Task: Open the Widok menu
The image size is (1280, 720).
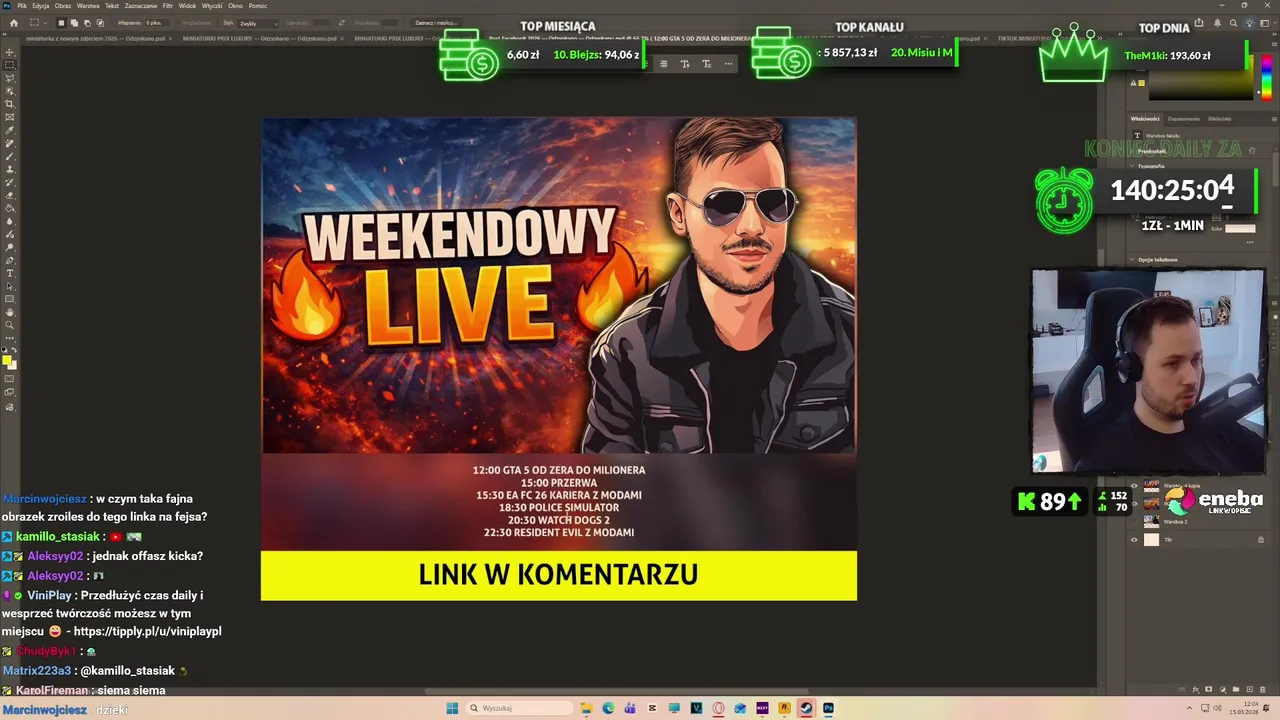Action: 187,6
